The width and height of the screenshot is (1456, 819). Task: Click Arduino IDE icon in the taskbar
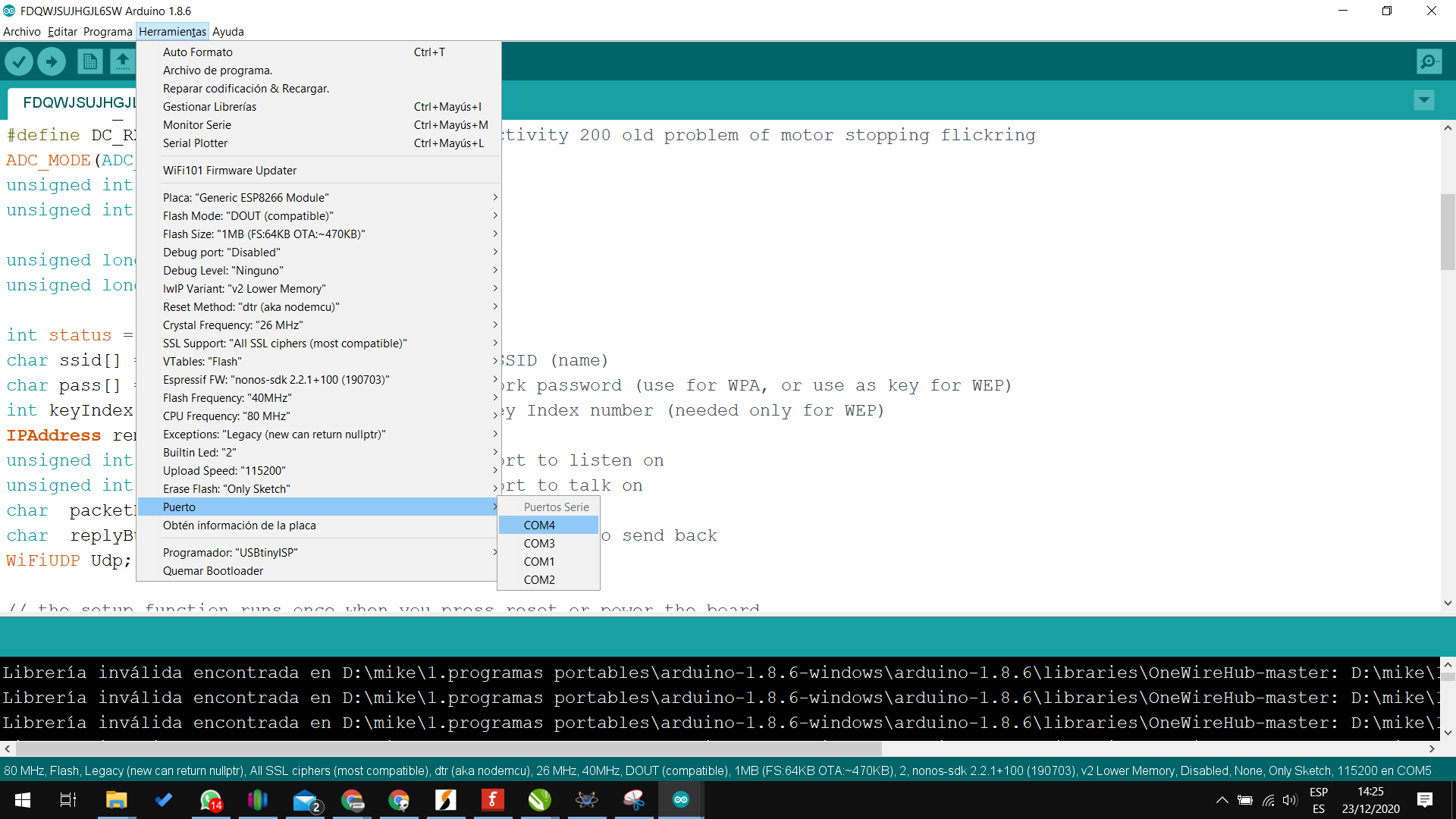(x=680, y=799)
